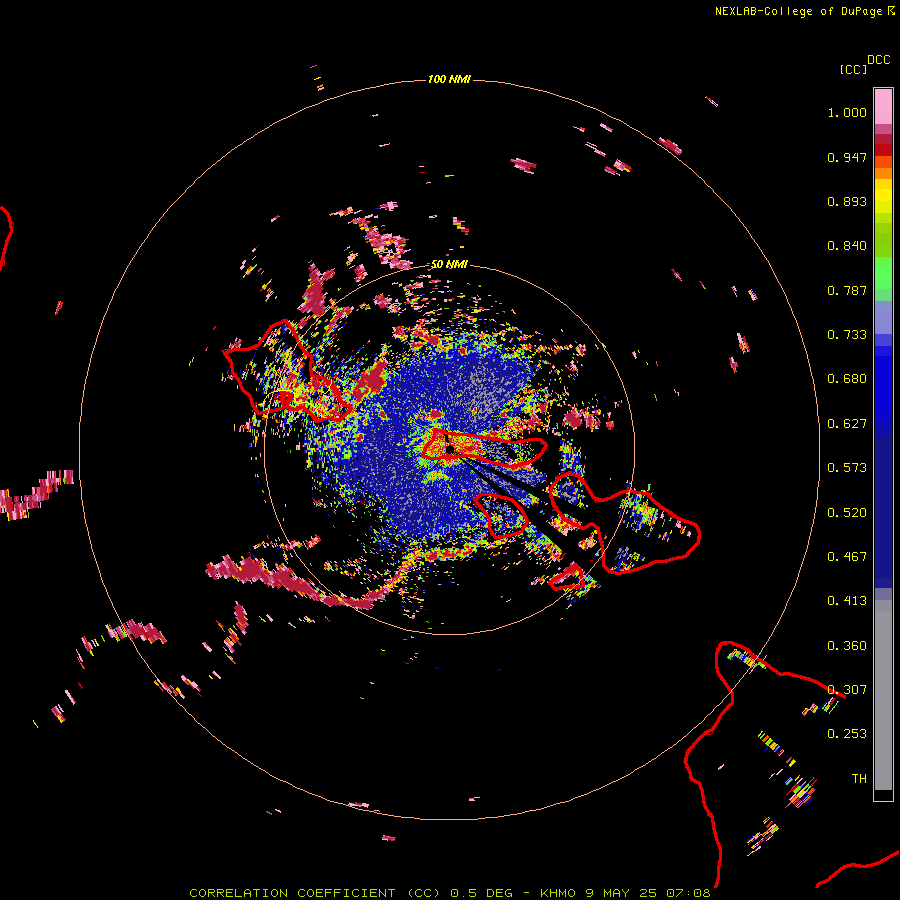Click the 100 NMI range ring label
This screenshot has height=900, width=900.
point(449,79)
